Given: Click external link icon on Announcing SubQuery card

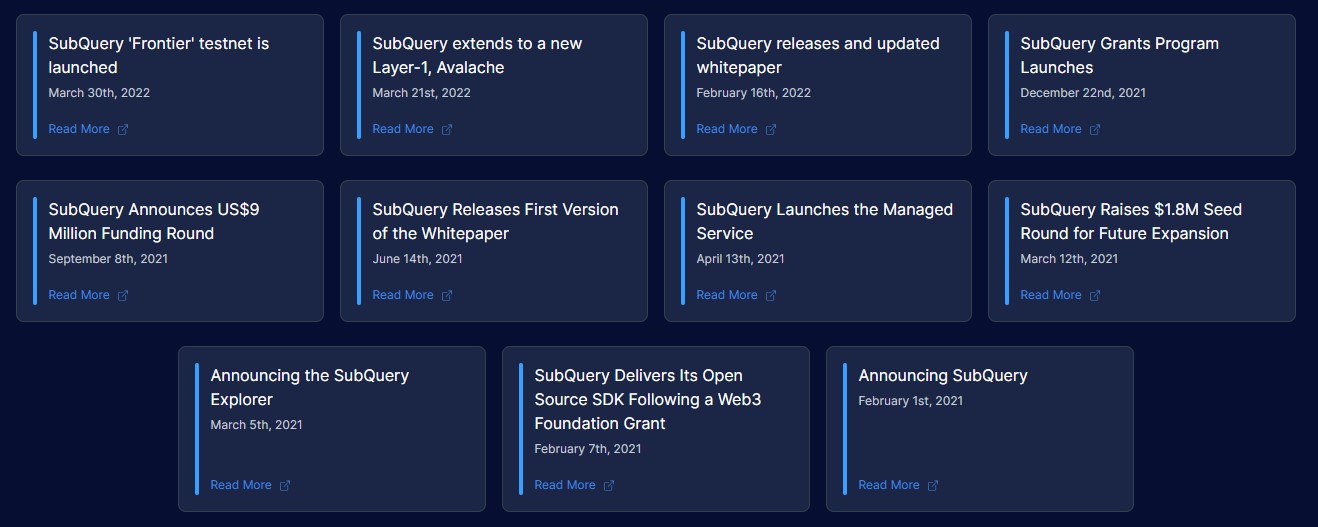Looking at the screenshot, I should tap(933, 485).
